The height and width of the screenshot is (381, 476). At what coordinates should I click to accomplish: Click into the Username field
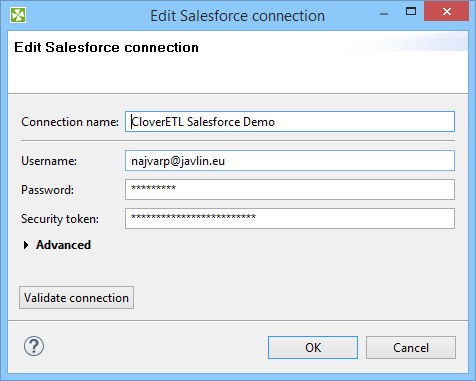(290, 161)
